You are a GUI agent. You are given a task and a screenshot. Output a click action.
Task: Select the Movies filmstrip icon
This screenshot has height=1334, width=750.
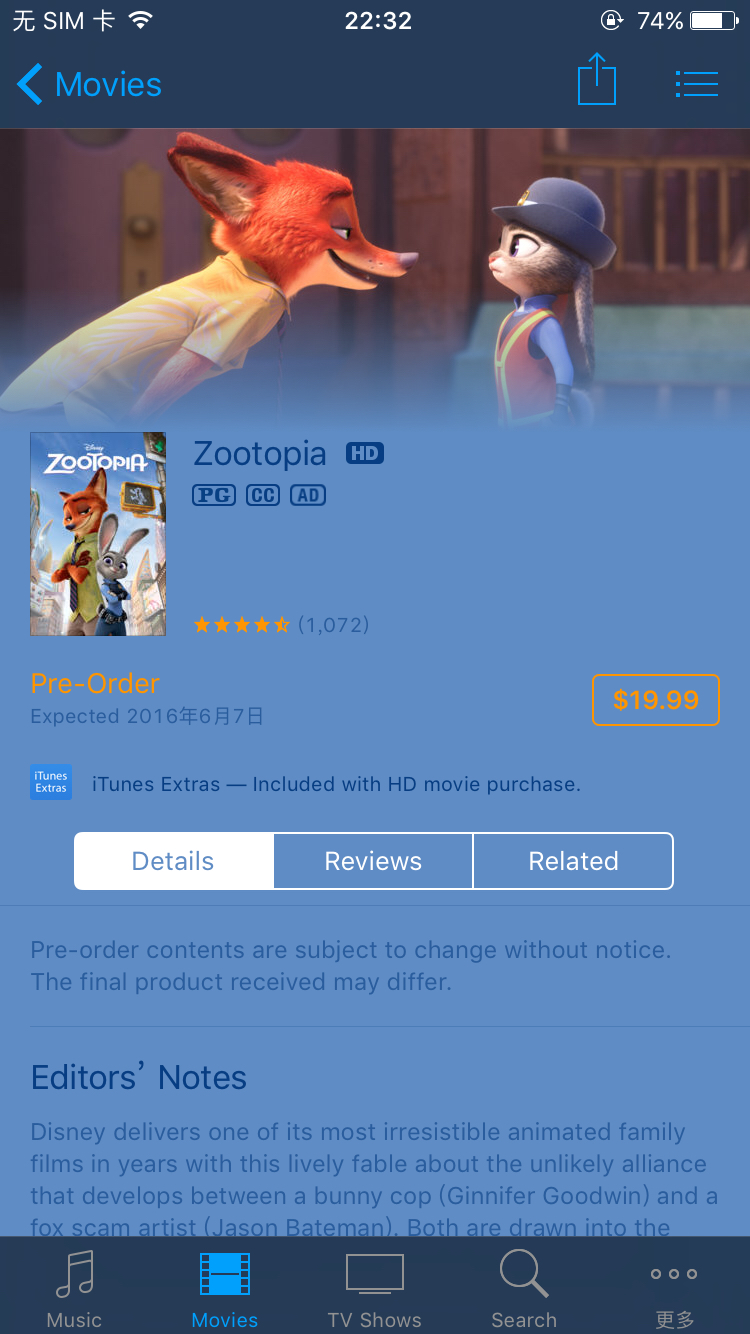225,1274
